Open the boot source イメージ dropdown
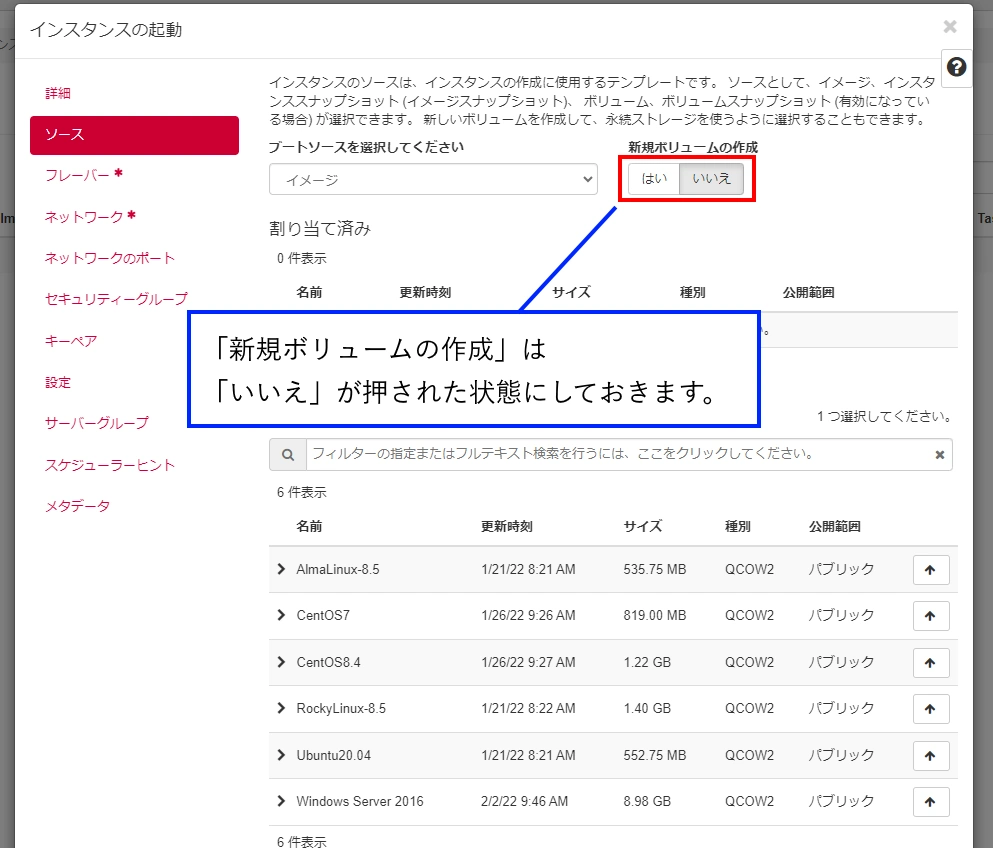This screenshot has width=993, height=848. (x=433, y=180)
